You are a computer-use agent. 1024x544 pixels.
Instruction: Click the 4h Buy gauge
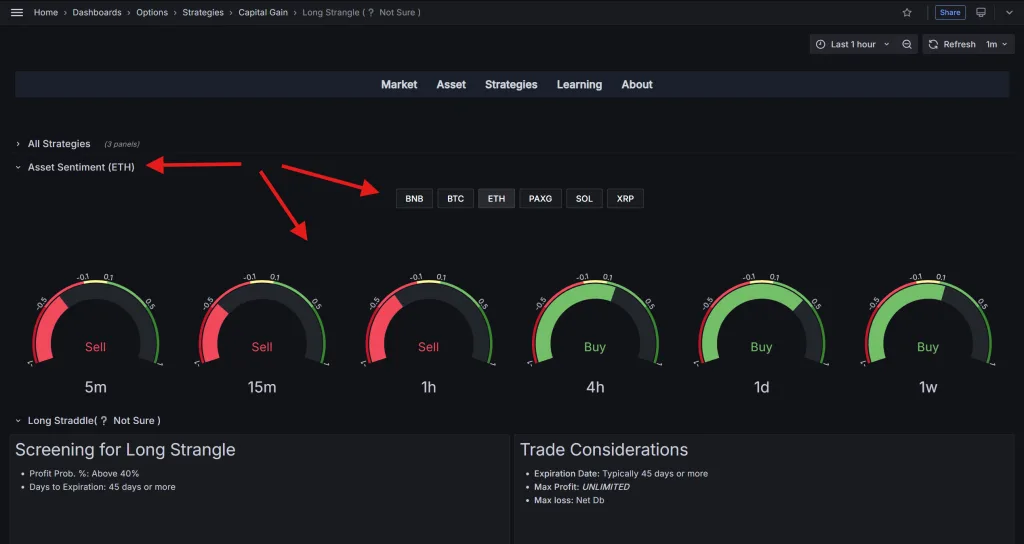point(595,321)
